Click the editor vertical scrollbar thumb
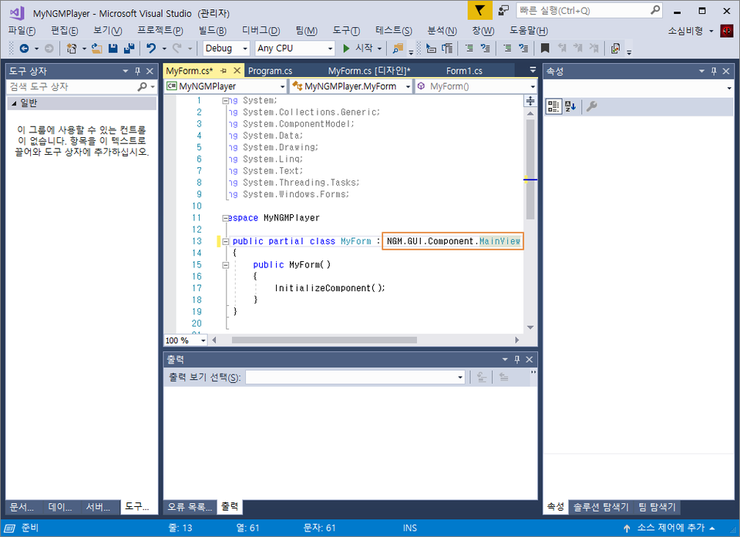This screenshot has height=537, width=740. [530, 168]
